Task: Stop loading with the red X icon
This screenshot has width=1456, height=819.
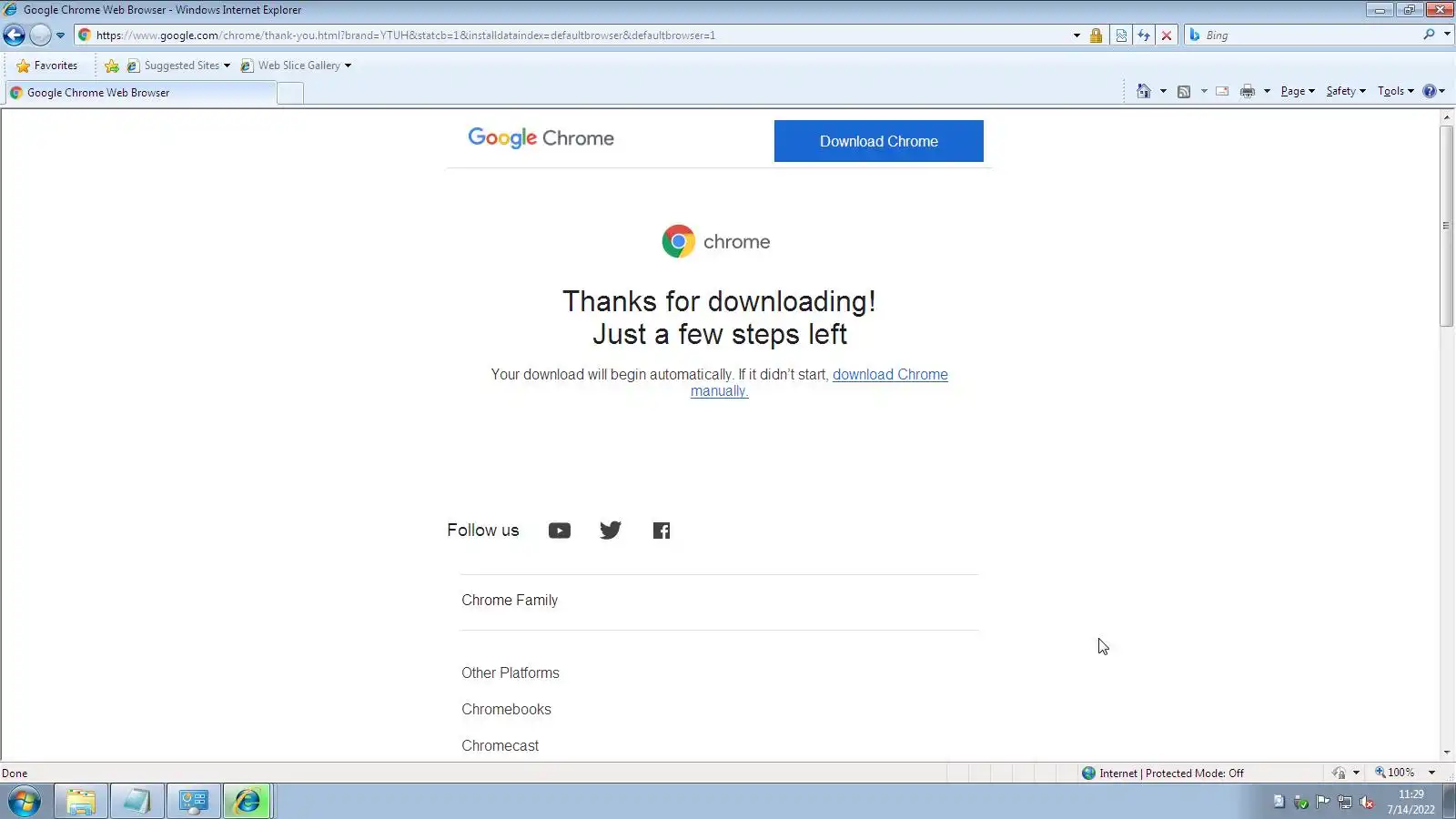Action: pos(1167,35)
